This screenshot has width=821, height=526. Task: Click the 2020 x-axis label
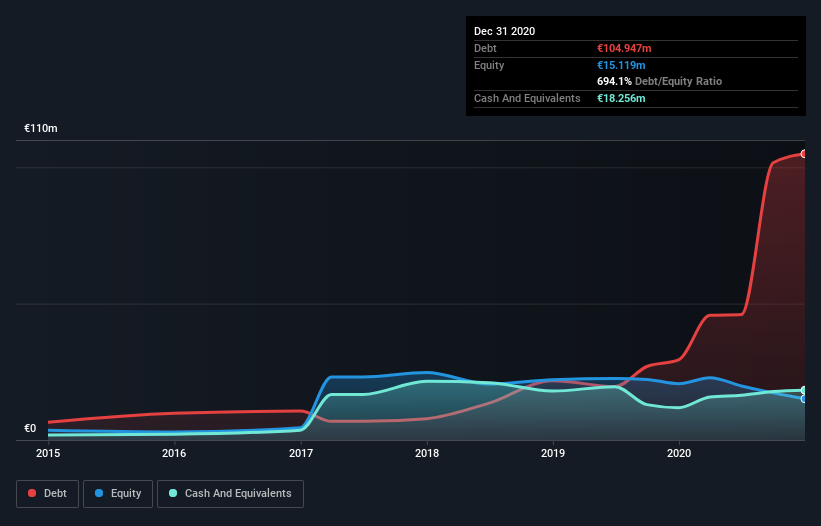(679, 453)
